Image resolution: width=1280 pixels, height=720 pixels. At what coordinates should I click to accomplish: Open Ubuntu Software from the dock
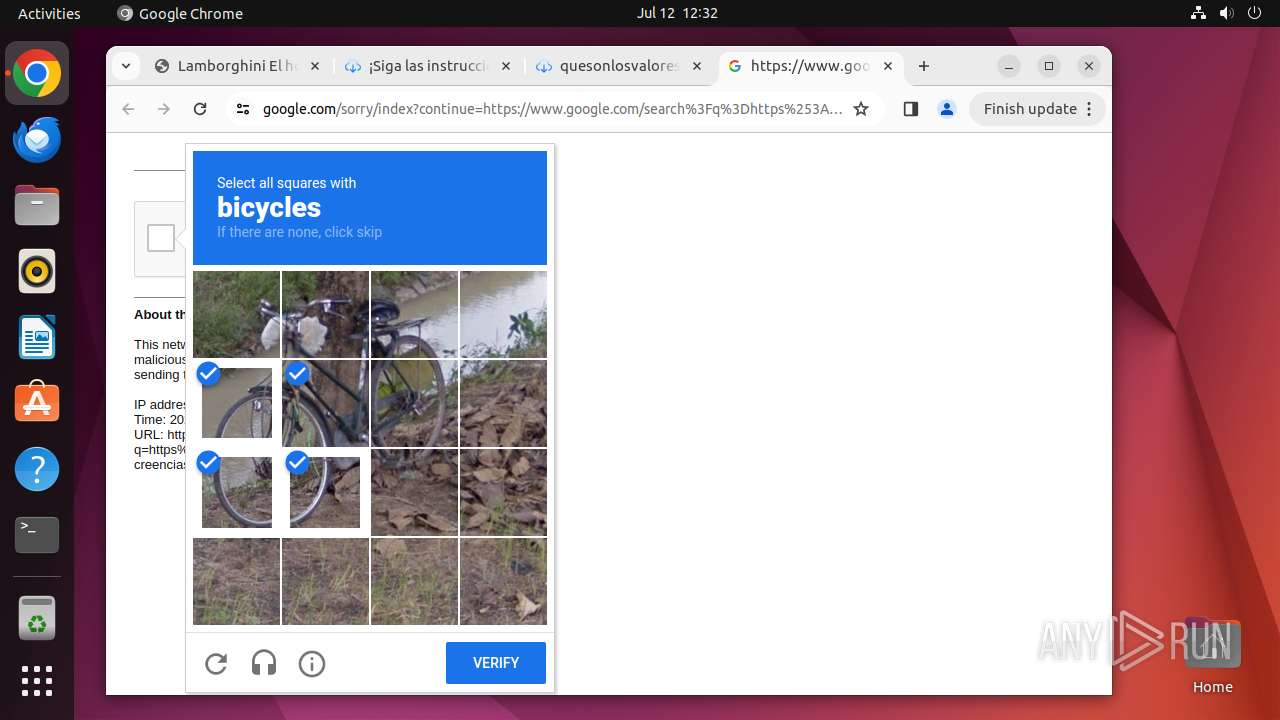(x=37, y=403)
